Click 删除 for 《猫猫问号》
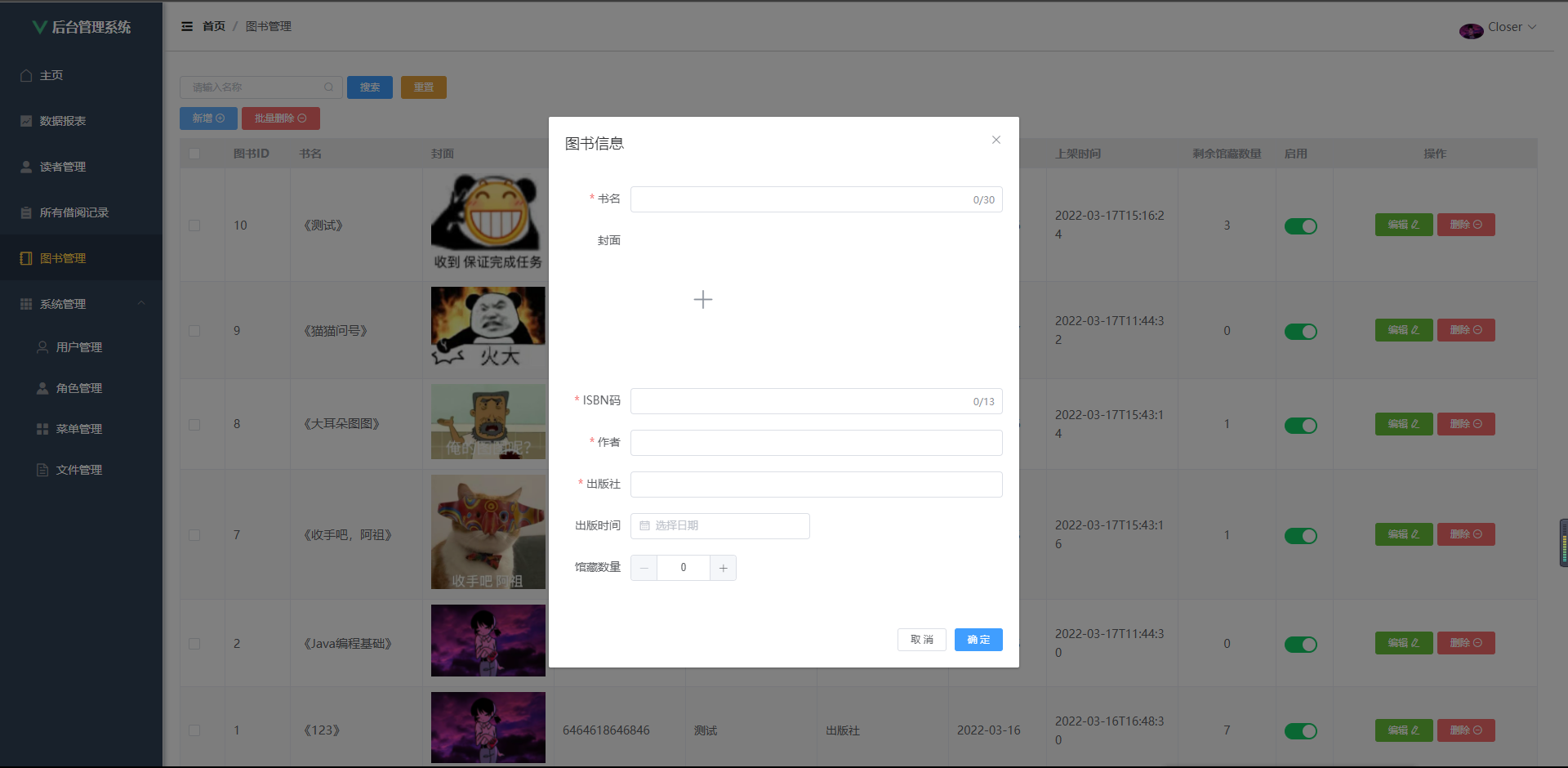Image resolution: width=1568 pixels, height=768 pixels. pos(1466,330)
